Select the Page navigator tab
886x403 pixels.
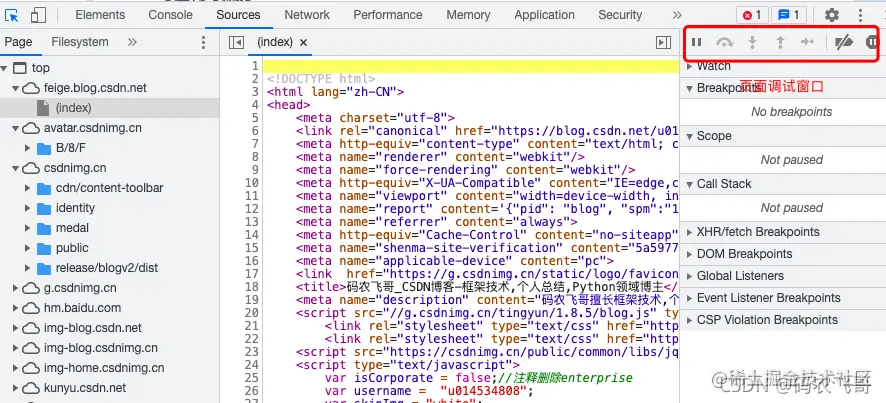pos(18,42)
